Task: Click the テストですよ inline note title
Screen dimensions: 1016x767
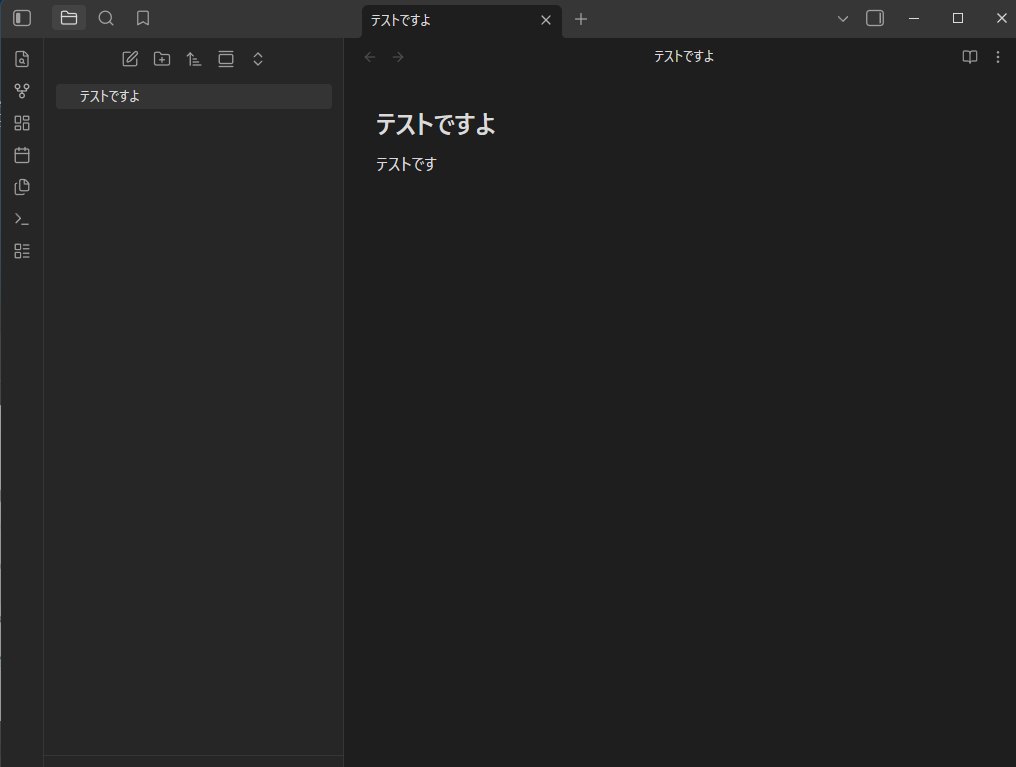Action: coord(435,124)
